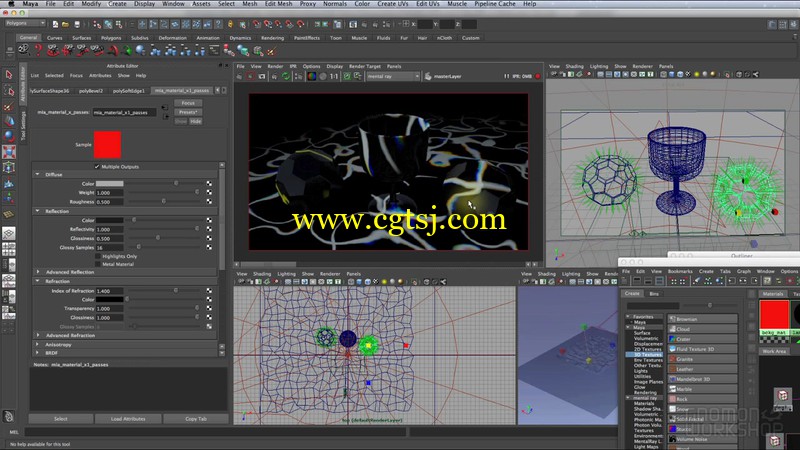Click the Copy Tab button
This screenshot has height=450, width=800.
196,419
